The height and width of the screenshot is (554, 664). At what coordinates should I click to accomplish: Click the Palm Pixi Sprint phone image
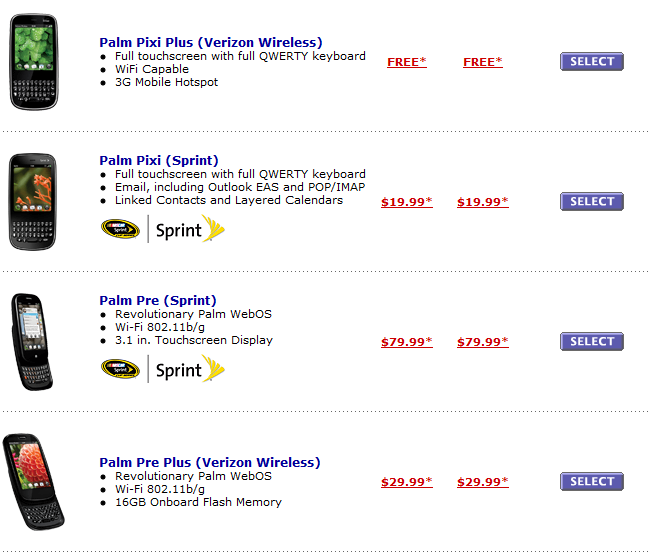coord(33,202)
